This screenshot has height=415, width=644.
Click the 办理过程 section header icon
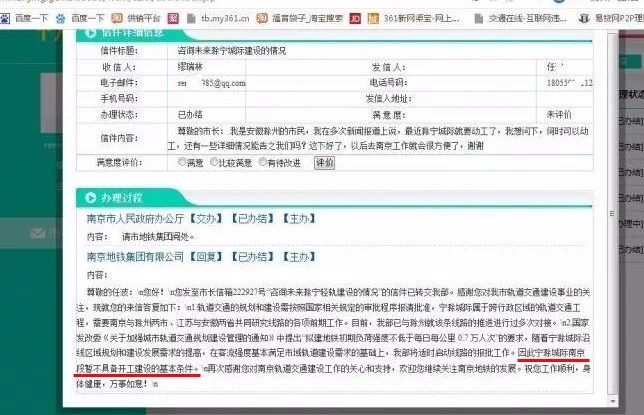[x=90, y=198]
